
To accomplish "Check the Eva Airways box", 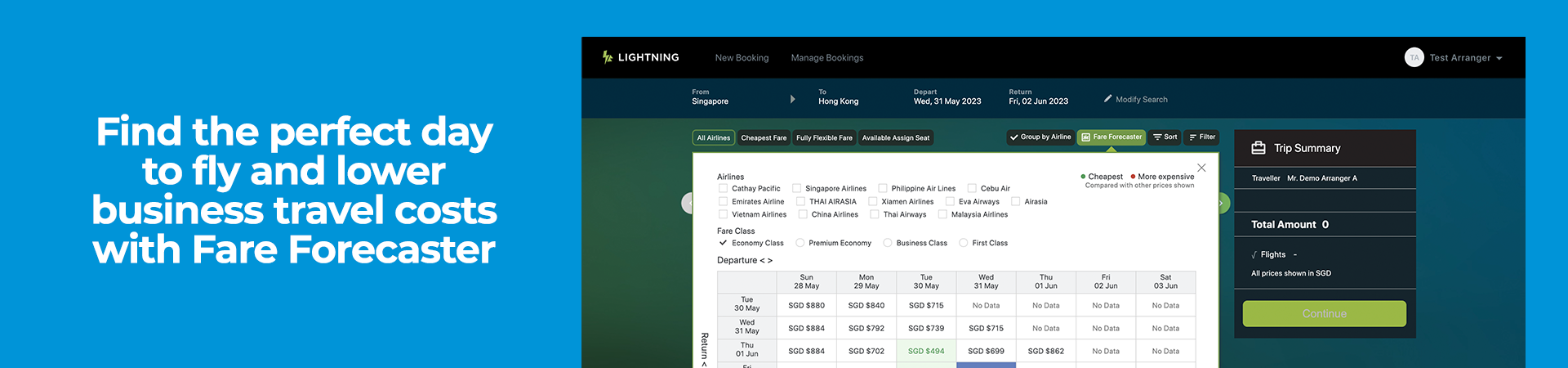I will click(x=950, y=201).
